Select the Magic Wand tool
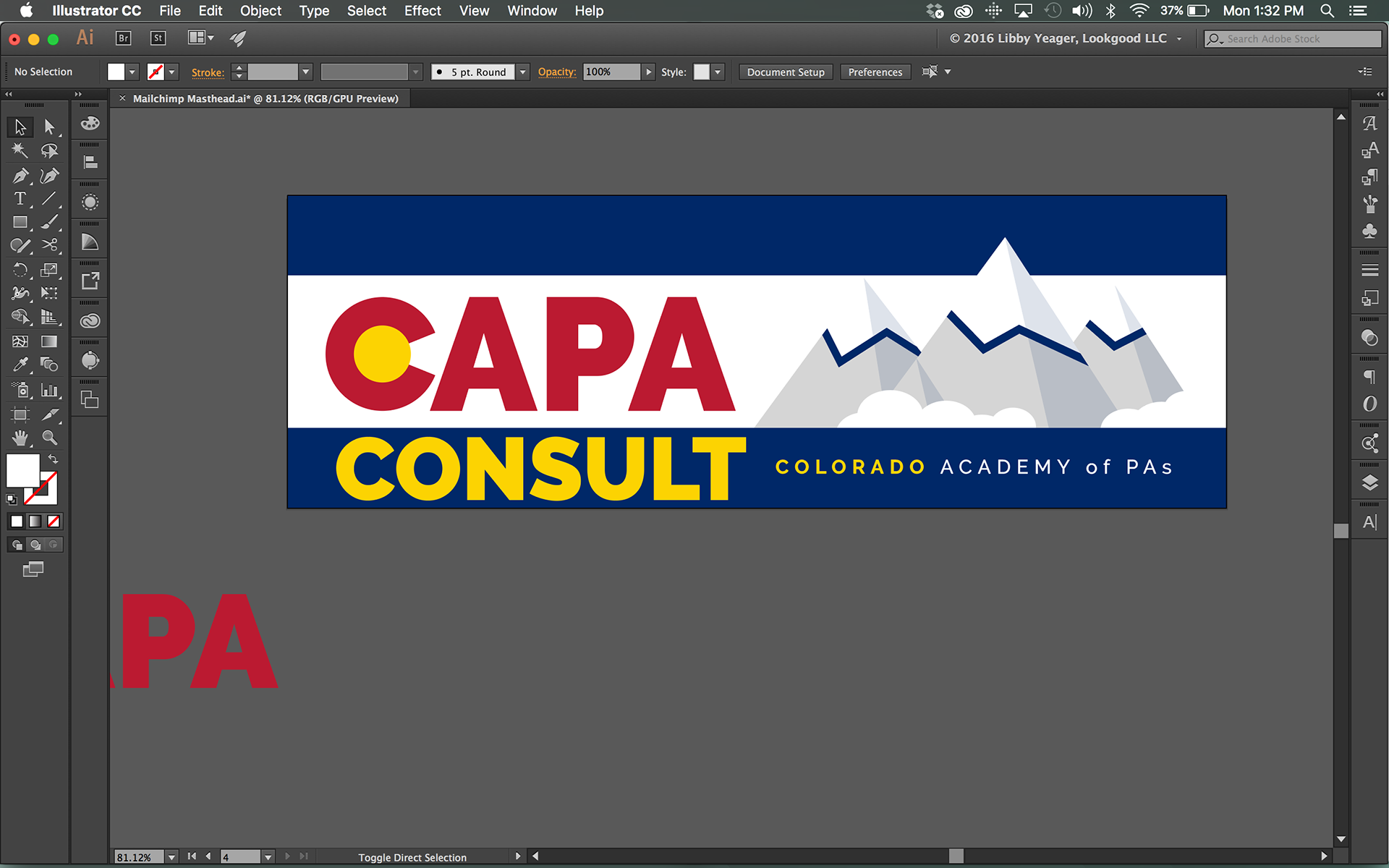This screenshot has height=868, width=1389. pos(20,150)
